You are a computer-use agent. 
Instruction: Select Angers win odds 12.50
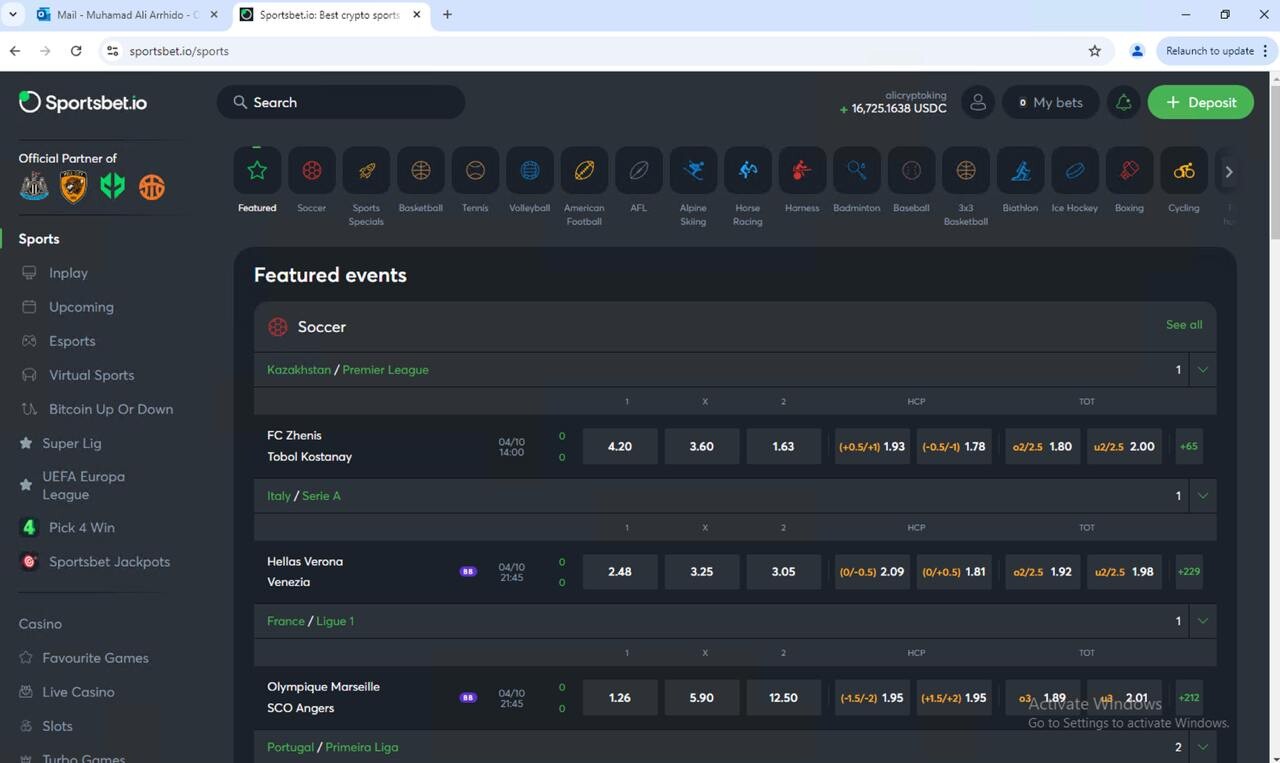pos(783,698)
